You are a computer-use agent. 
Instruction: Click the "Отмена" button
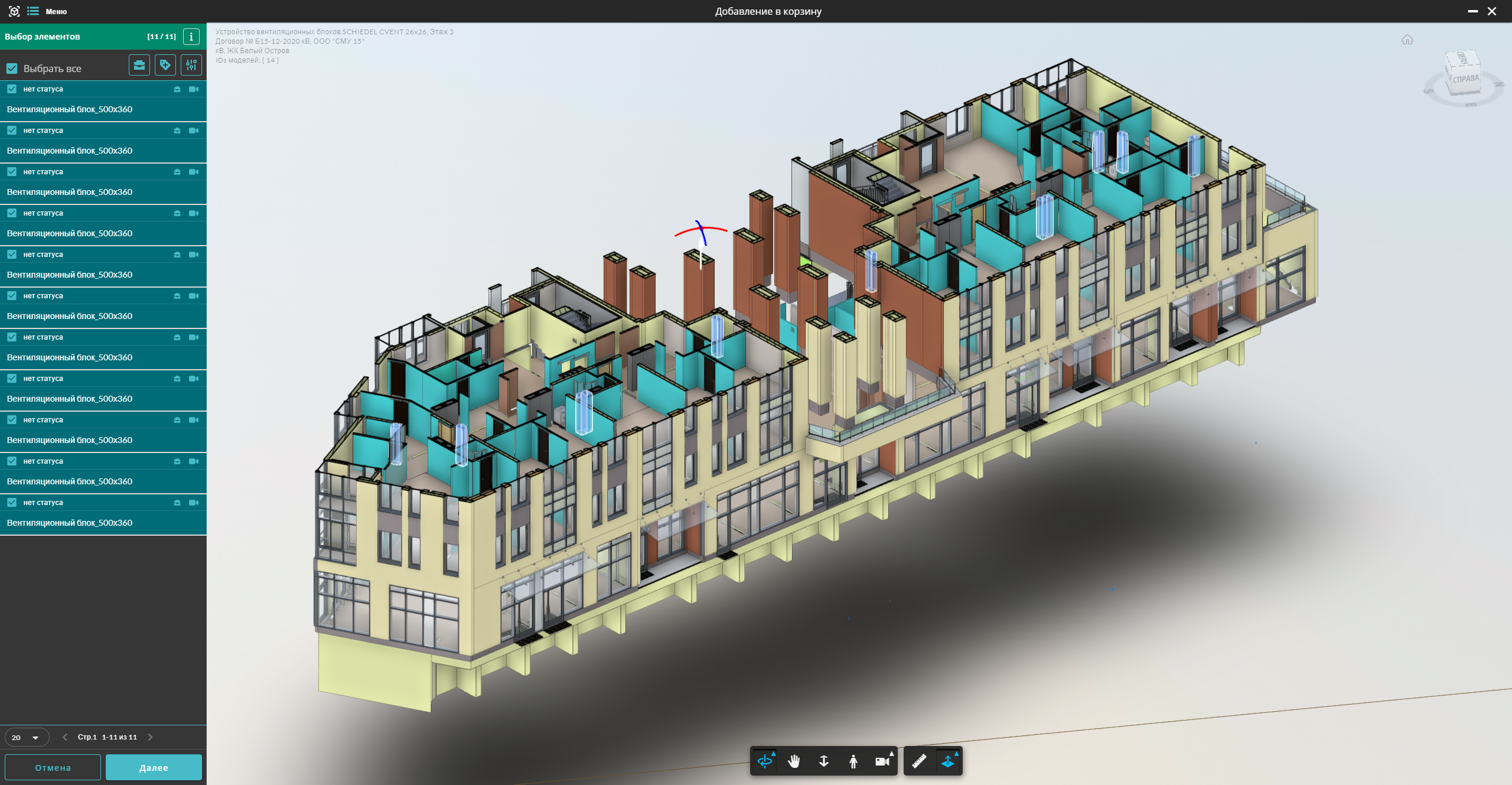point(53,767)
